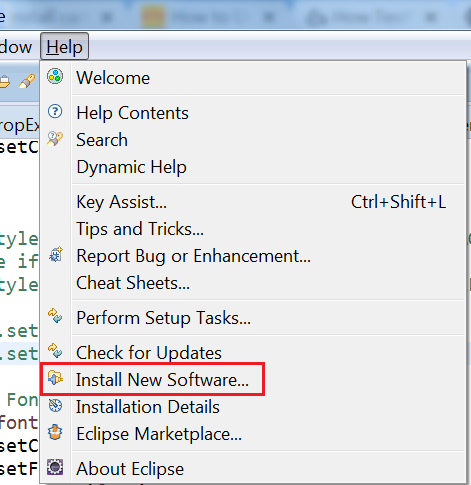Click the Install New Software icon

pos(55,378)
